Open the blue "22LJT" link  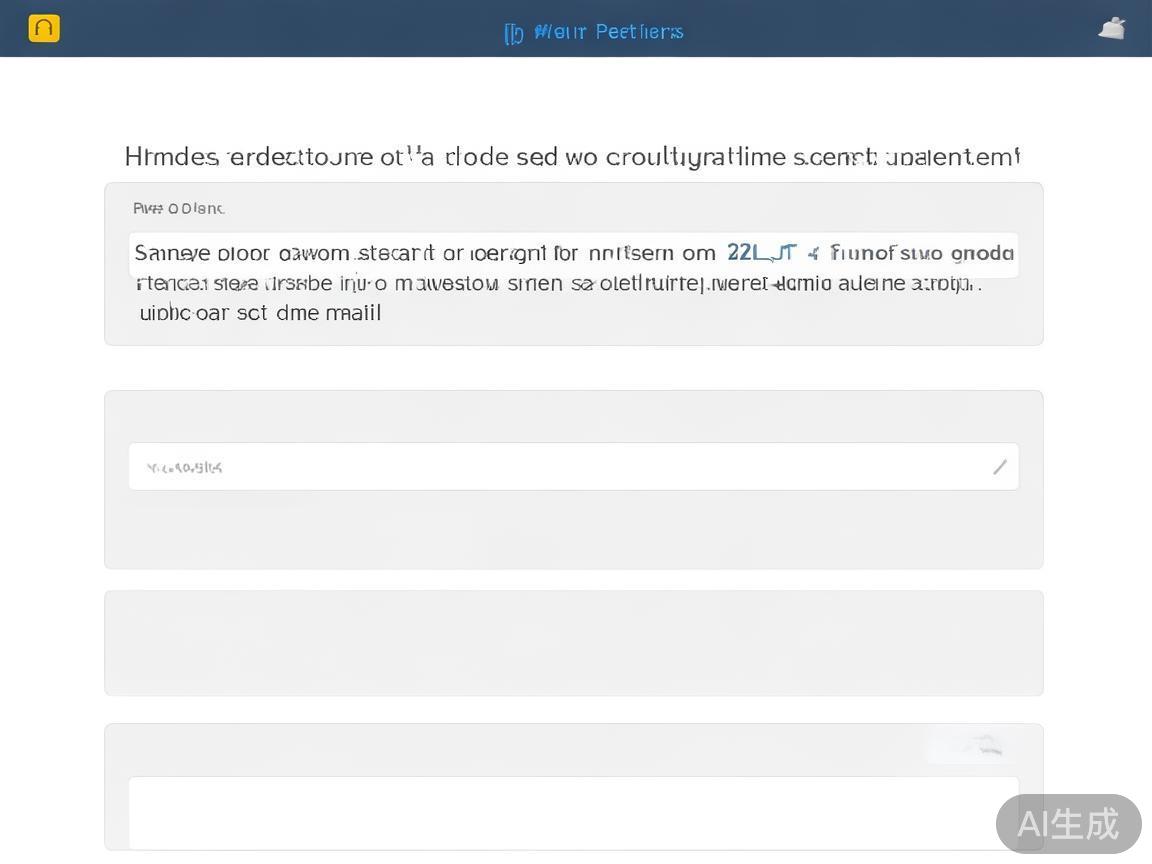[x=761, y=253]
